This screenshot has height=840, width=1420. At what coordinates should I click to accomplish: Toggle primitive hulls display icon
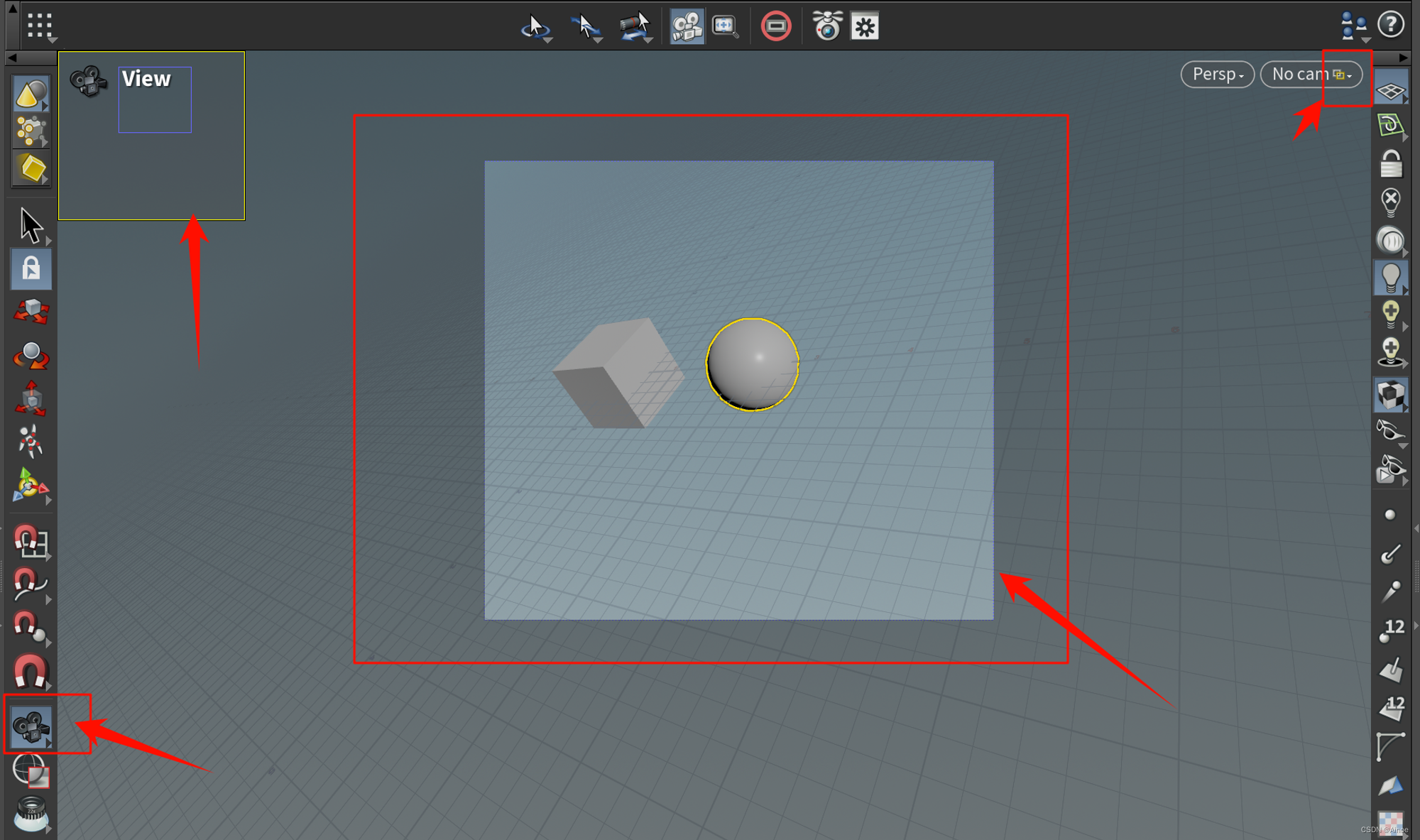pos(1390,746)
